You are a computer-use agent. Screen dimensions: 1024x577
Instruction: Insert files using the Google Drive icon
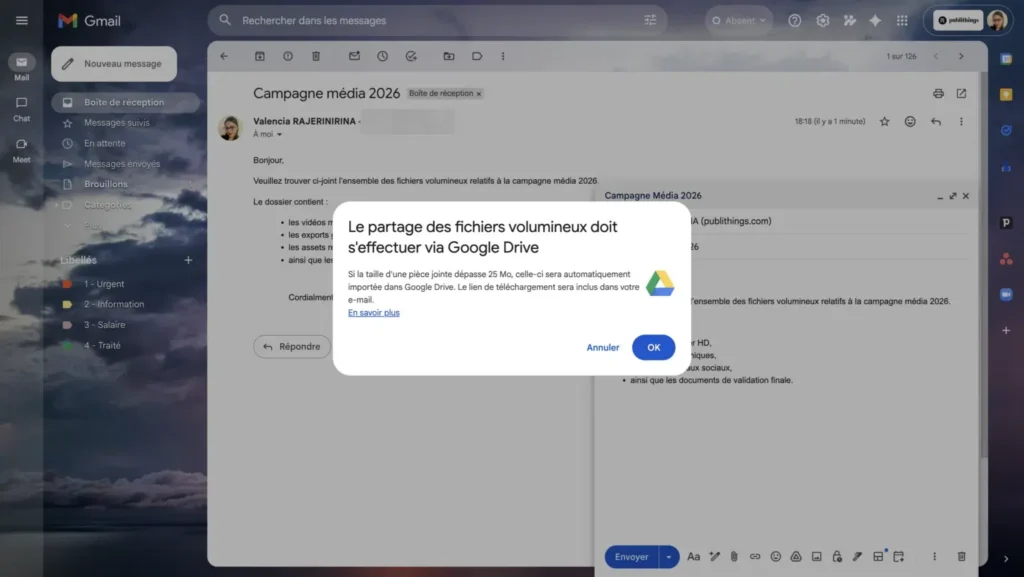pos(795,557)
